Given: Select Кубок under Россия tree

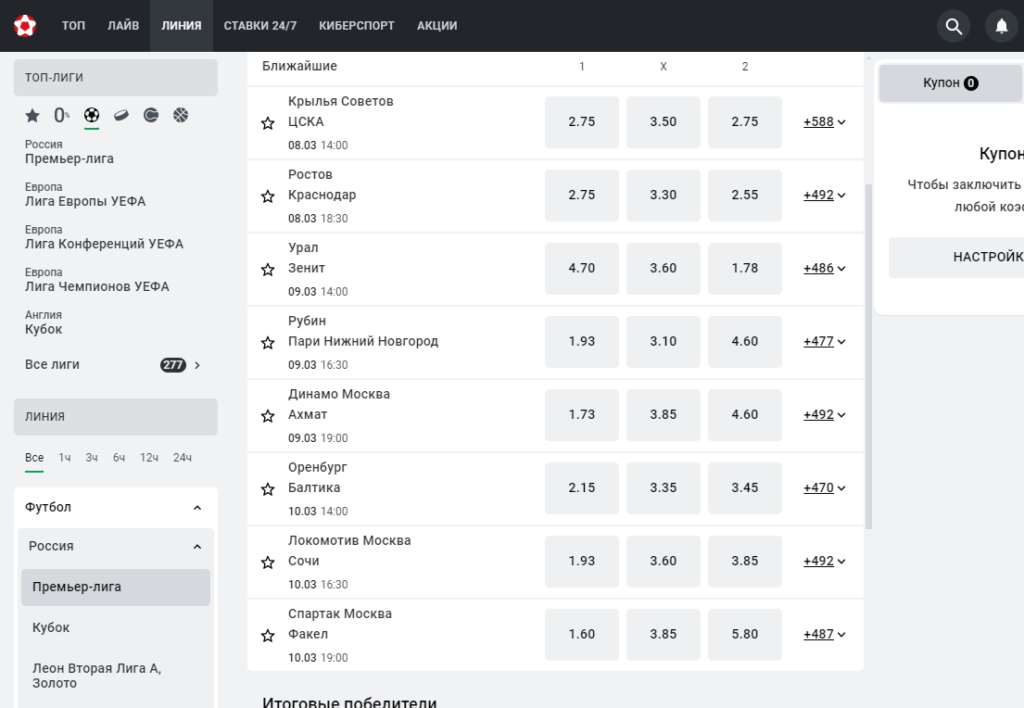Looking at the screenshot, I should (51, 628).
